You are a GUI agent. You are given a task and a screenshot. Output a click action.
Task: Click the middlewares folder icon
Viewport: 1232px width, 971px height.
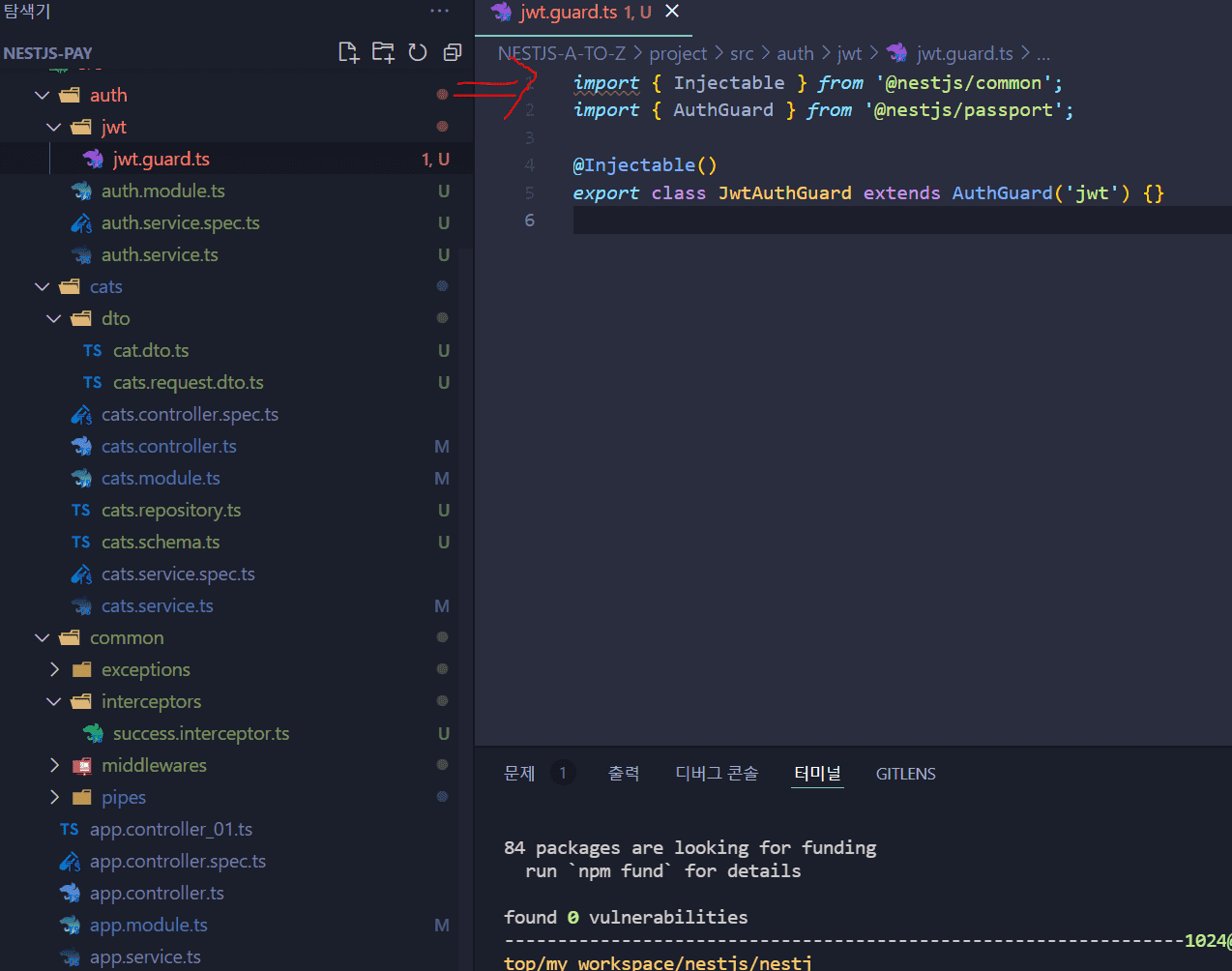(81, 765)
